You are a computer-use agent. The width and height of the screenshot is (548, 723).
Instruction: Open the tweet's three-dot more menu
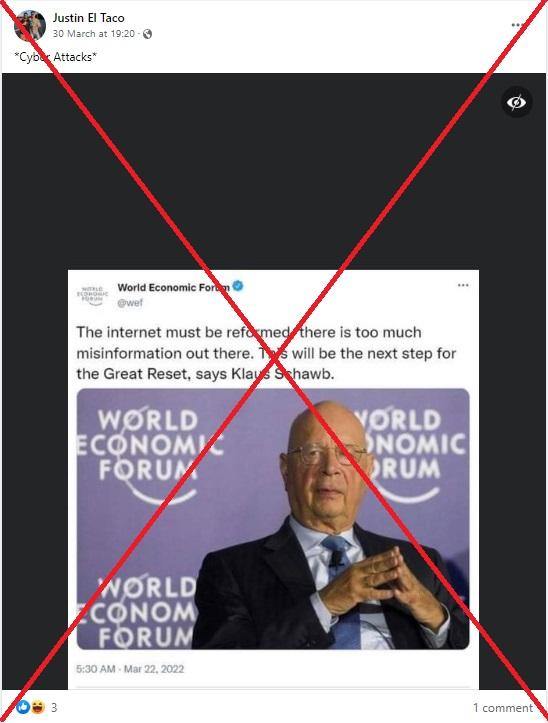tap(463, 285)
